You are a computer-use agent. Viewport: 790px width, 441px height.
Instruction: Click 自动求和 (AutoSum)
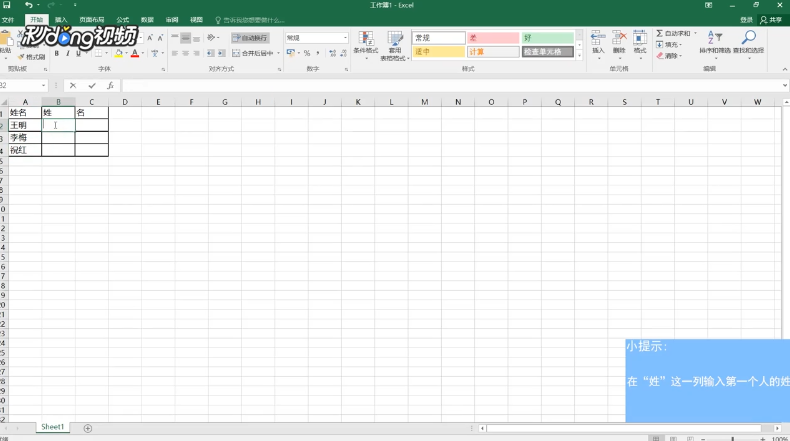point(673,33)
